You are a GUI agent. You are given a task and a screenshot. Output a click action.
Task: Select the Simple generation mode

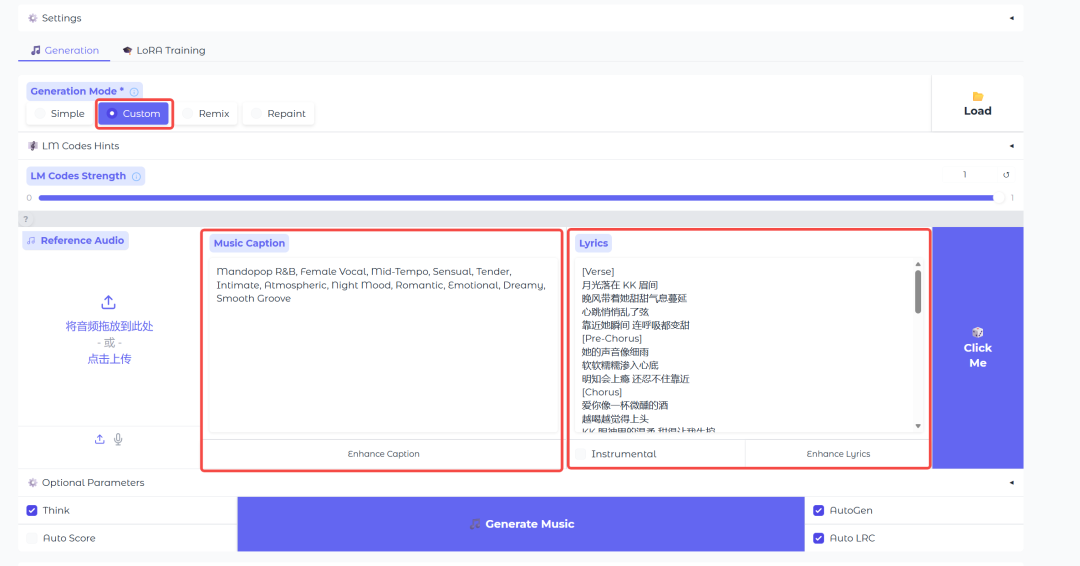[60, 114]
